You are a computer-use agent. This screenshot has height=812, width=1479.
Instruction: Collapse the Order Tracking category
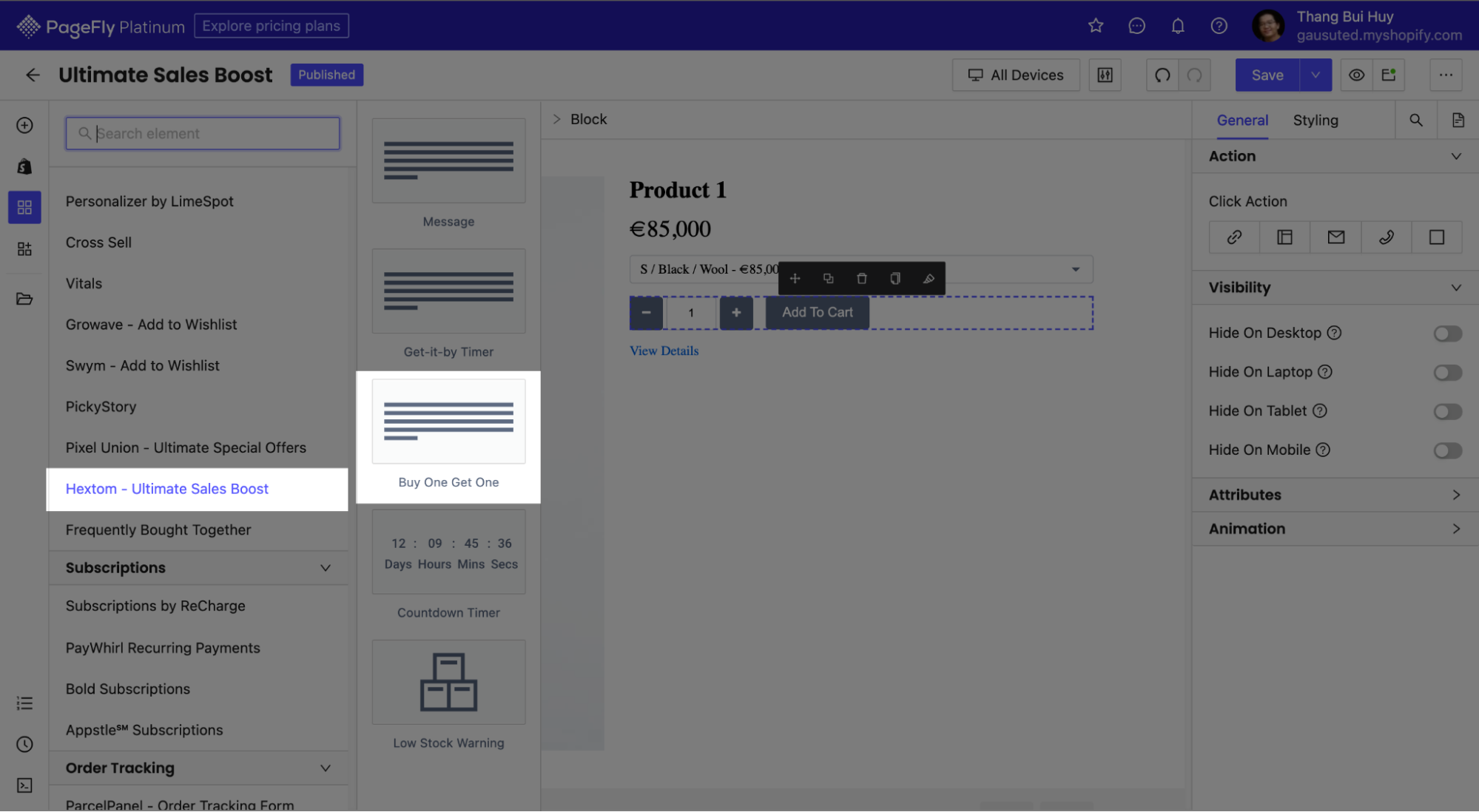[325, 768]
